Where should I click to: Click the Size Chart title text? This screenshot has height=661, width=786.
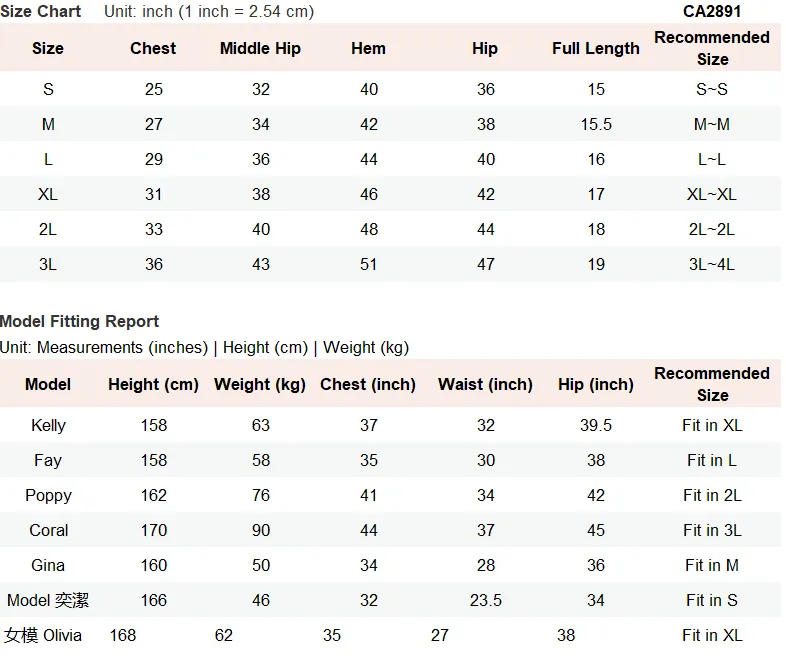41,11
